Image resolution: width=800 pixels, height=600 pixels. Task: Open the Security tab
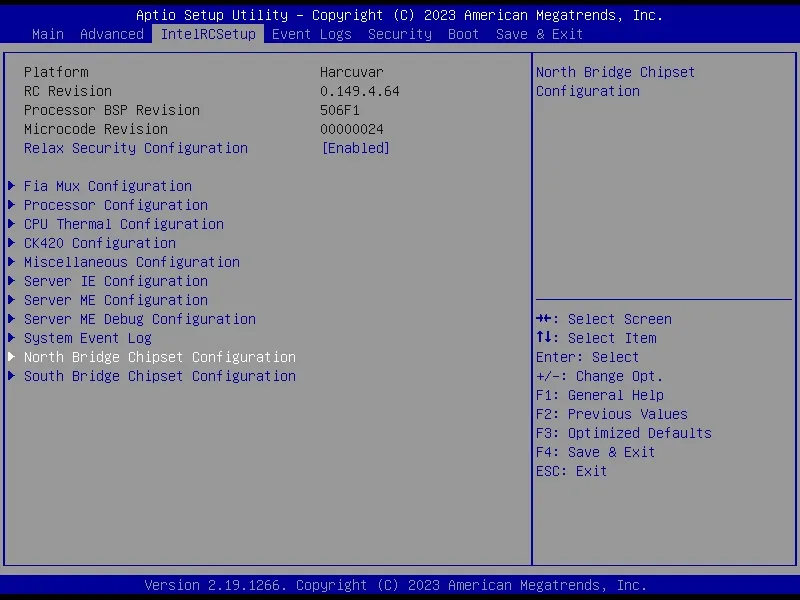tap(399, 34)
